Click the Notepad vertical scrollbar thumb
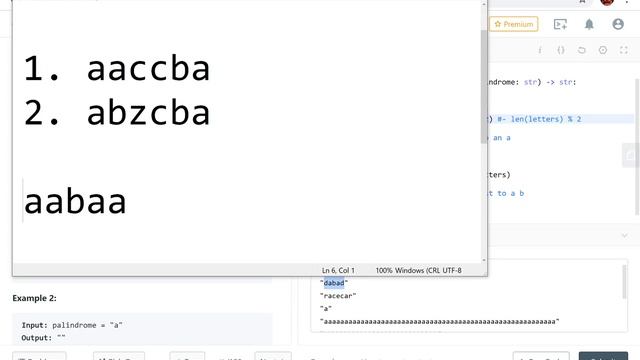Viewport: 640px width, 360px height. tap(484, 87)
